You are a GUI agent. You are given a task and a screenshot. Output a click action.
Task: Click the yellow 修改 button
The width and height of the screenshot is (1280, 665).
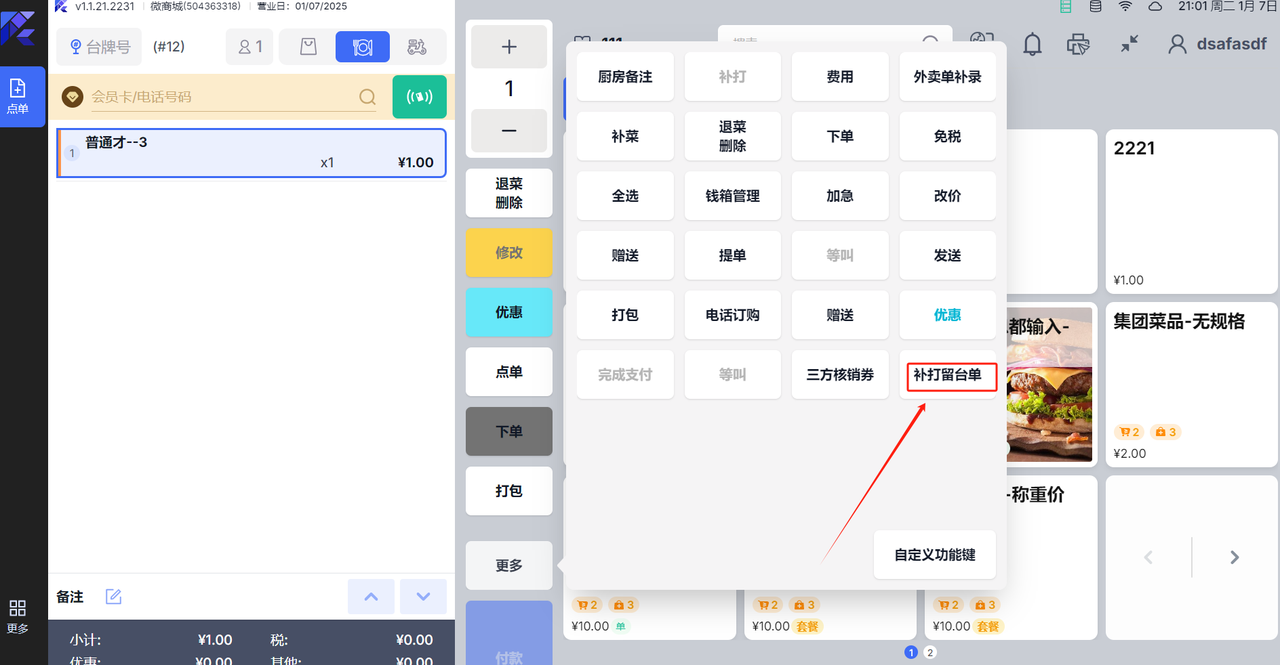[x=509, y=253]
